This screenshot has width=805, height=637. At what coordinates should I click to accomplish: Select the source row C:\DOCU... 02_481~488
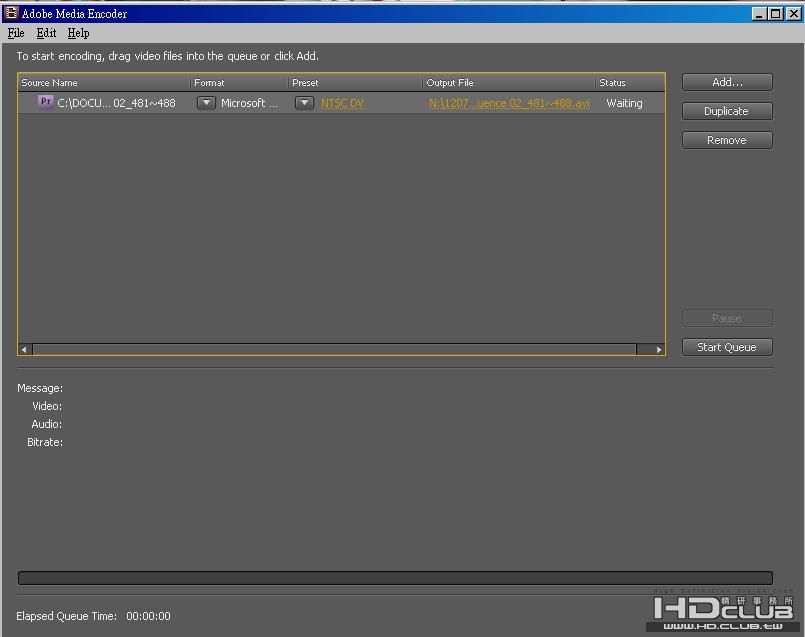[341, 103]
